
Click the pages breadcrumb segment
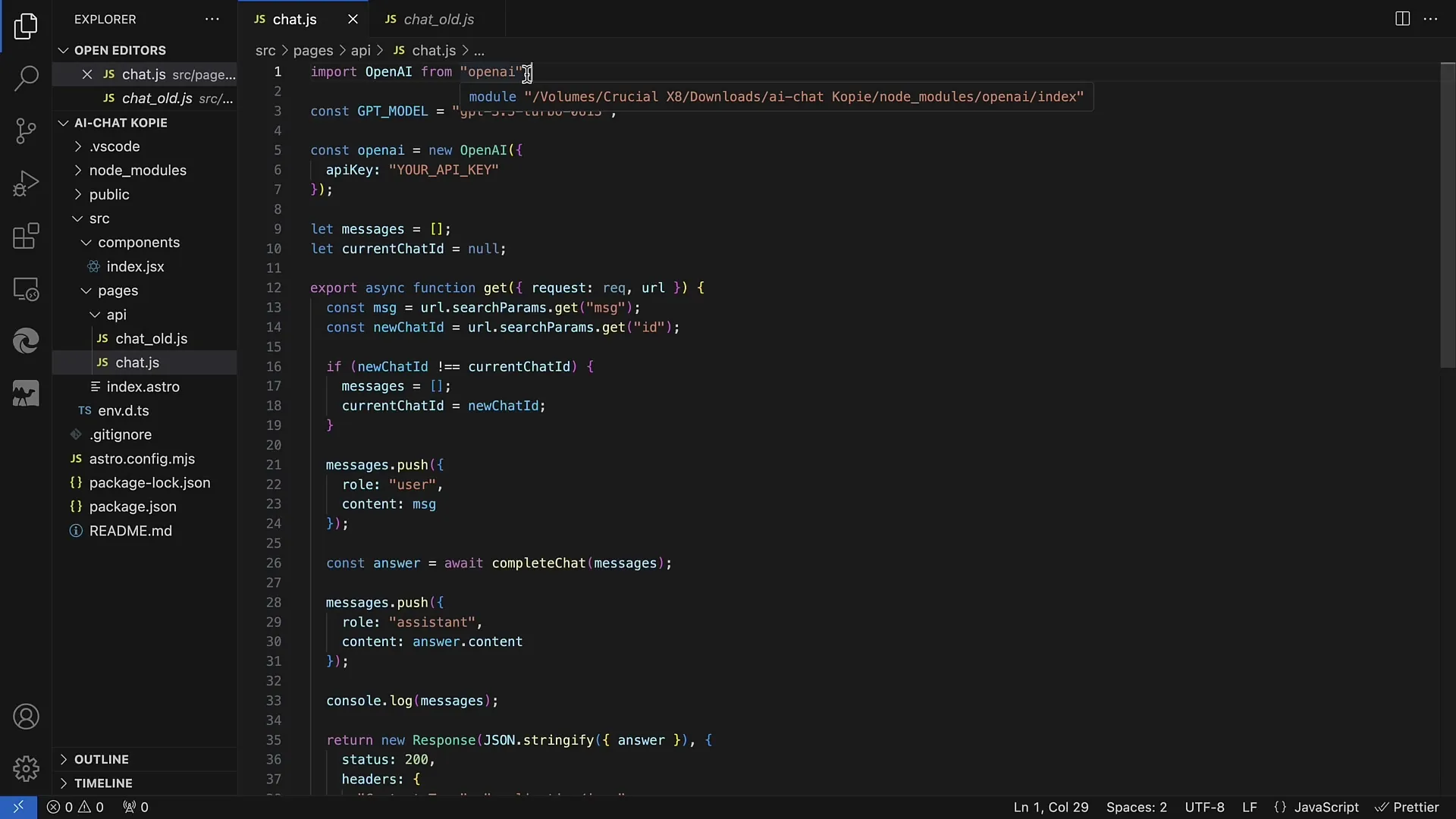click(x=313, y=50)
